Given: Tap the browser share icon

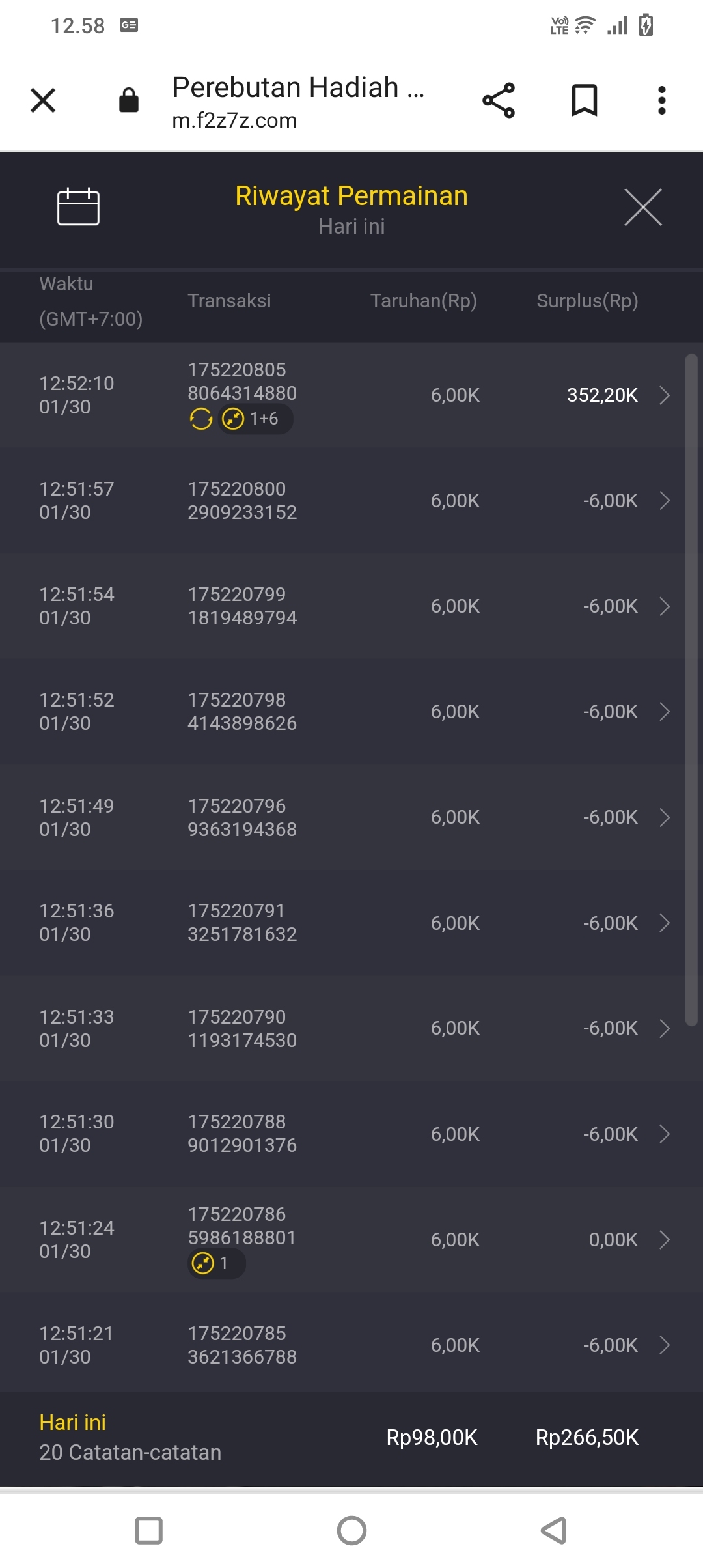Looking at the screenshot, I should 499,100.
